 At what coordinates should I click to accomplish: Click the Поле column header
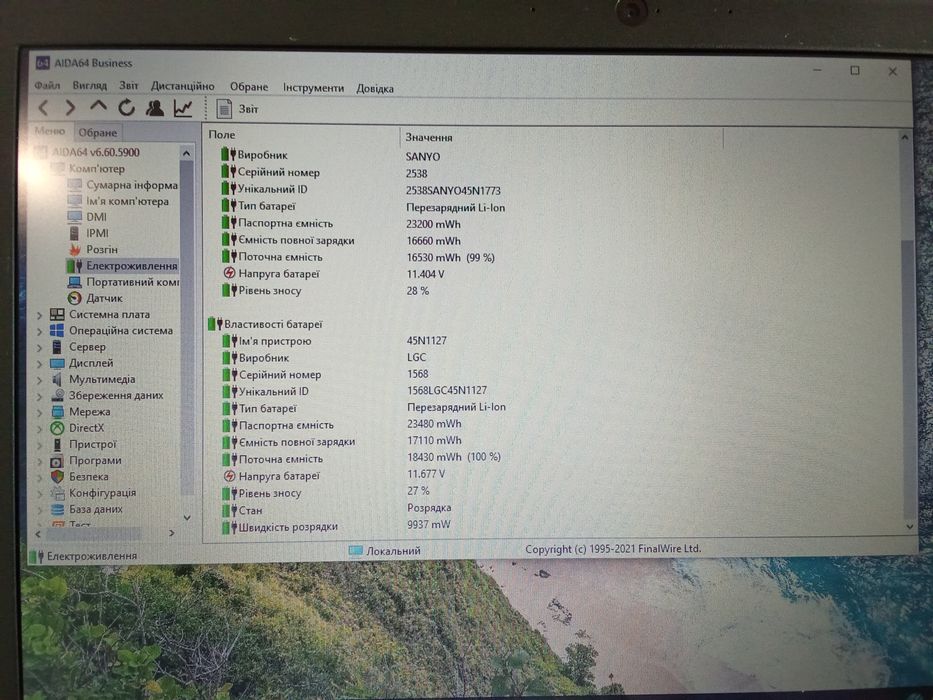[302, 135]
